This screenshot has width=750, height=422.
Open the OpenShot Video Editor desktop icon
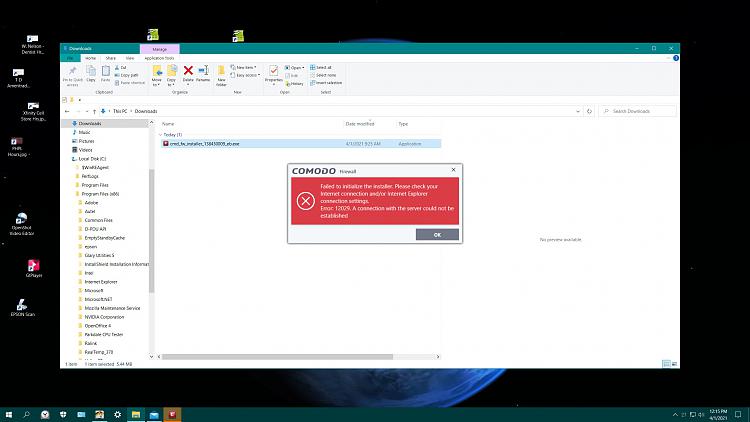tap(21, 224)
